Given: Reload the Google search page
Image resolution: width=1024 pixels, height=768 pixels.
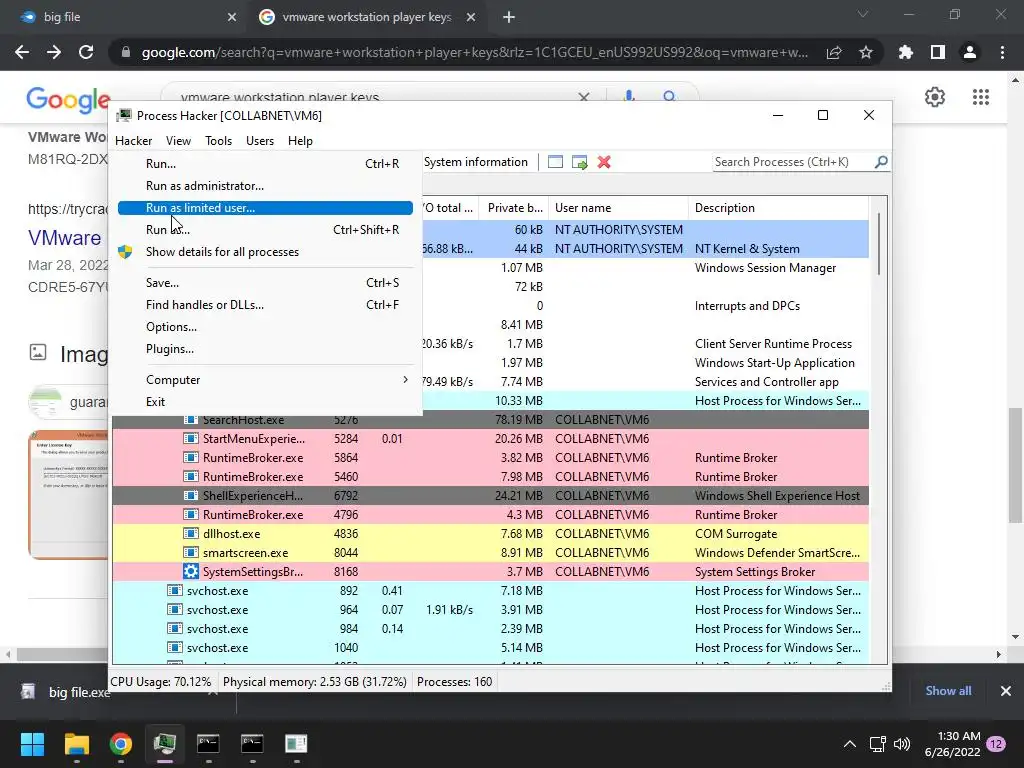Looking at the screenshot, I should tap(86, 52).
